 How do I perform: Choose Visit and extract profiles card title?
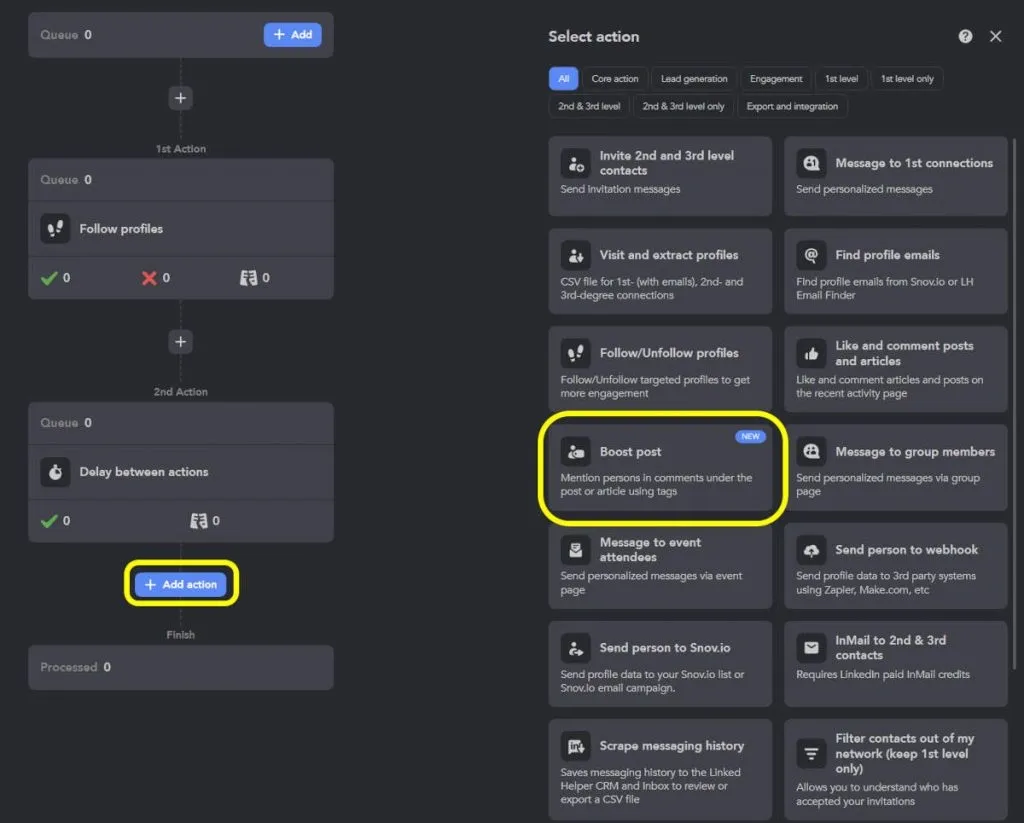click(x=669, y=255)
